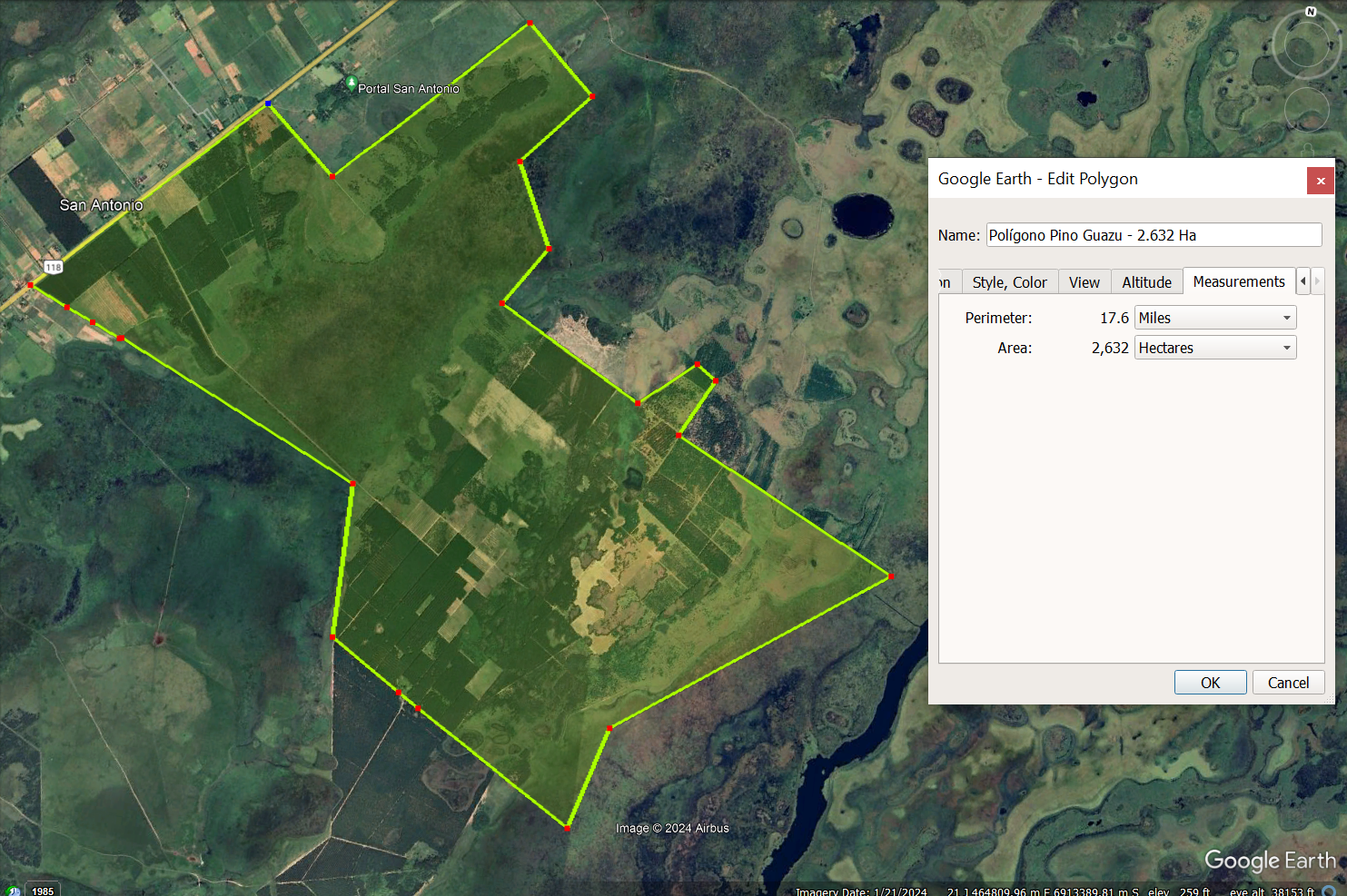1347x896 pixels.
Task: Confirm polygon edits with OK
Action: click(x=1210, y=683)
